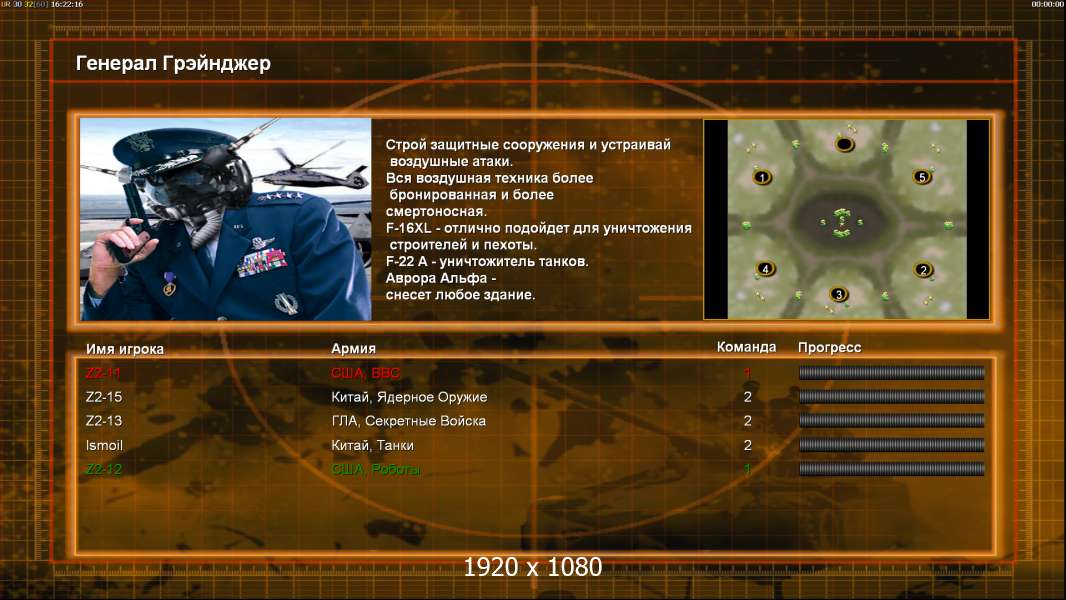Click the line 'Аврора Альфа -'
This screenshot has height=600, width=1066.
[441, 278]
